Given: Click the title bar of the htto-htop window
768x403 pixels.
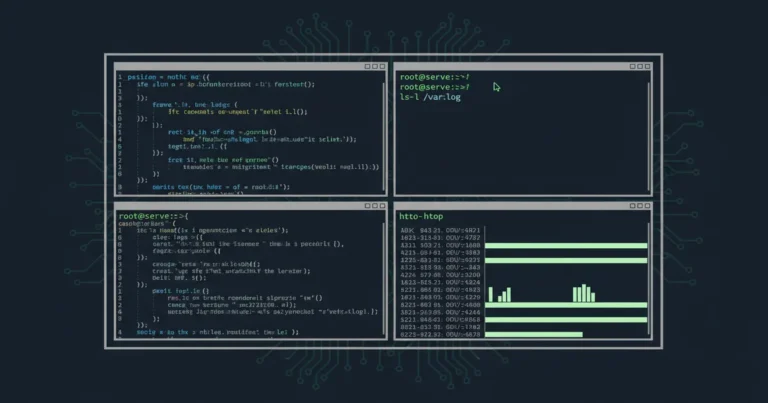Looking at the screenshot, I should click(523, 206).
